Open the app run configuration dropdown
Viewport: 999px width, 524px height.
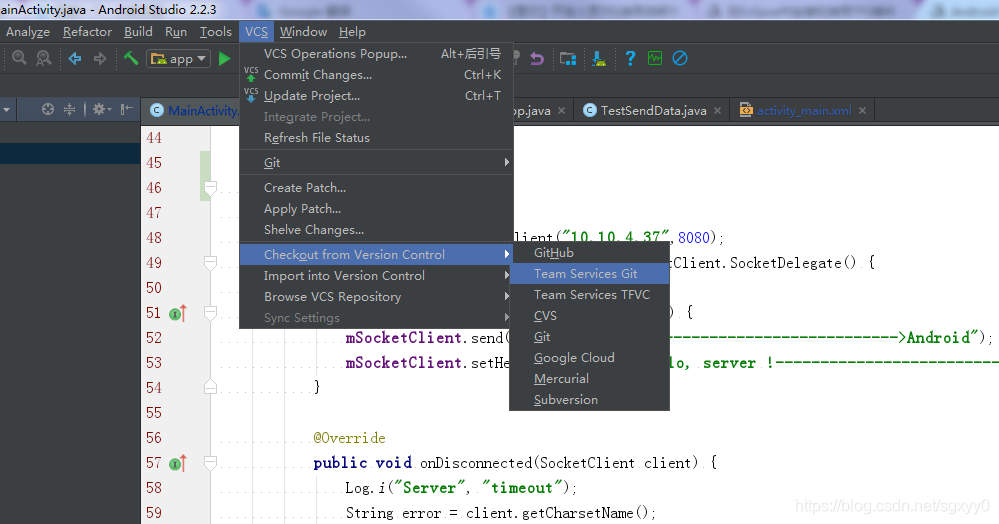tap(178, 59)
